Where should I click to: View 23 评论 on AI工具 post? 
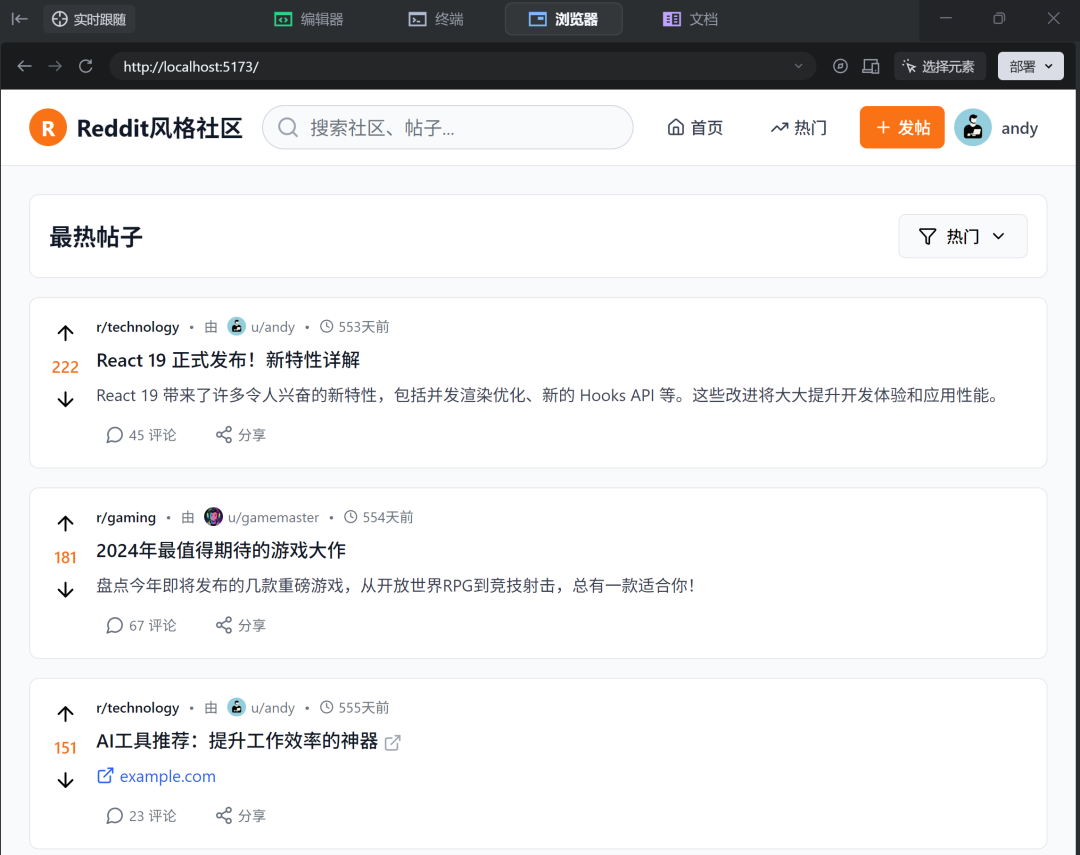[141, 816]
